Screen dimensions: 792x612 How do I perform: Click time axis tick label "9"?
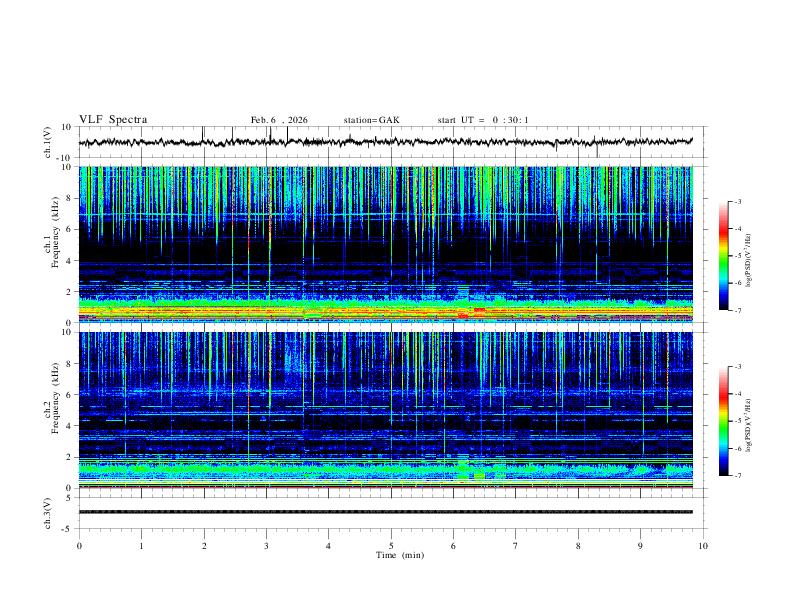(x=640, y=546)
